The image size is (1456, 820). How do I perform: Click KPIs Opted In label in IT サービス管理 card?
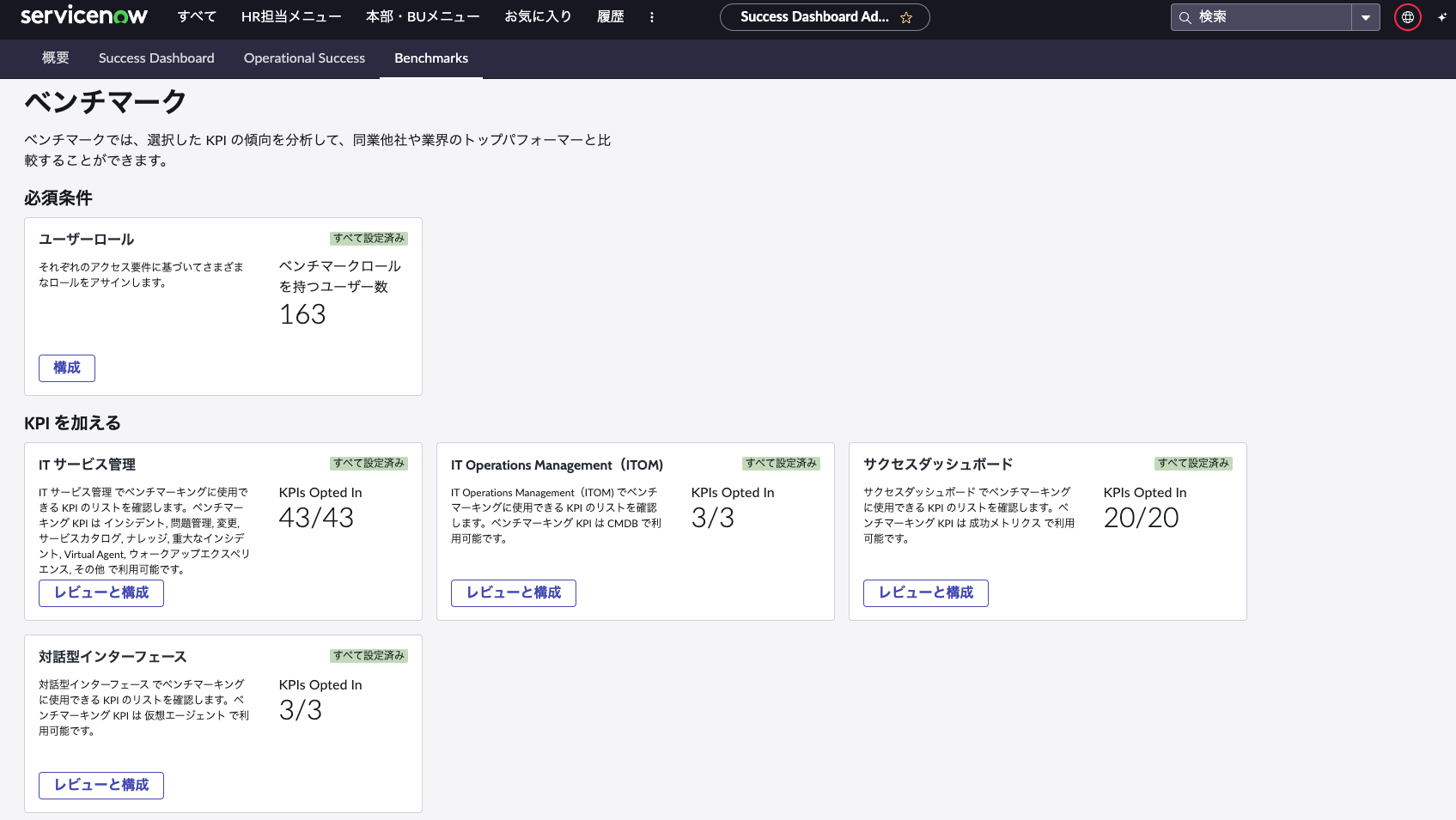[x=320, y=493]
